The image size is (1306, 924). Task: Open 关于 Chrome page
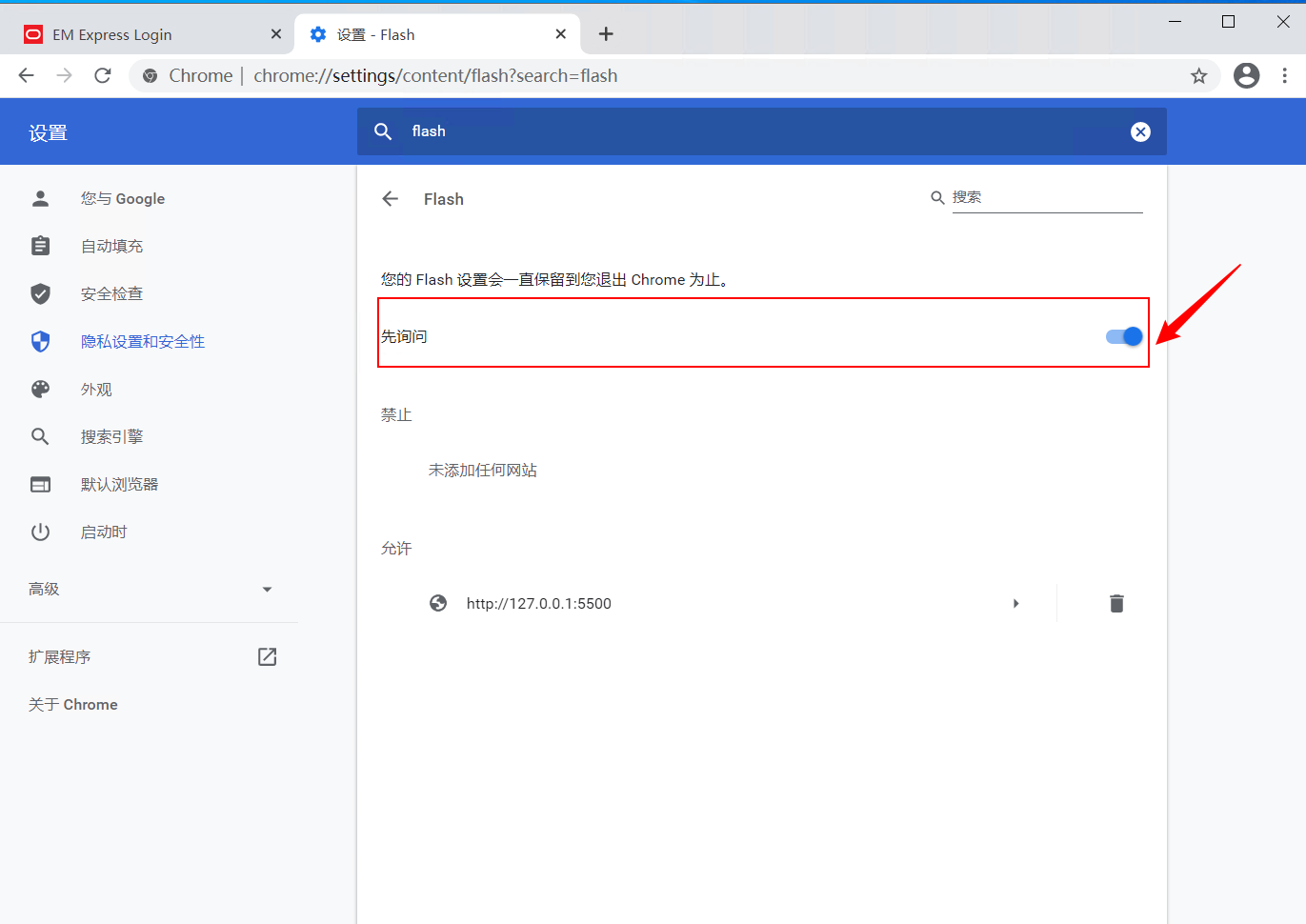[73, 705]
